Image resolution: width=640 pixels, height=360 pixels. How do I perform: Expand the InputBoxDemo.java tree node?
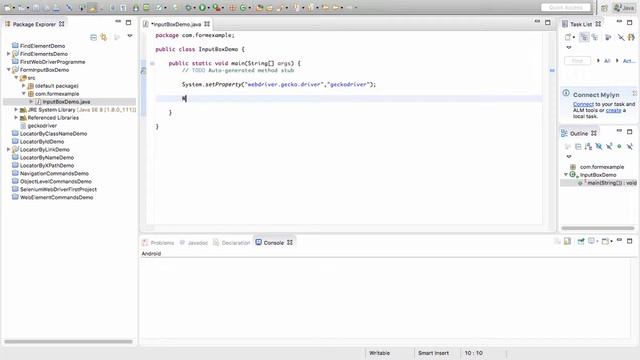[x=31, y=102]
